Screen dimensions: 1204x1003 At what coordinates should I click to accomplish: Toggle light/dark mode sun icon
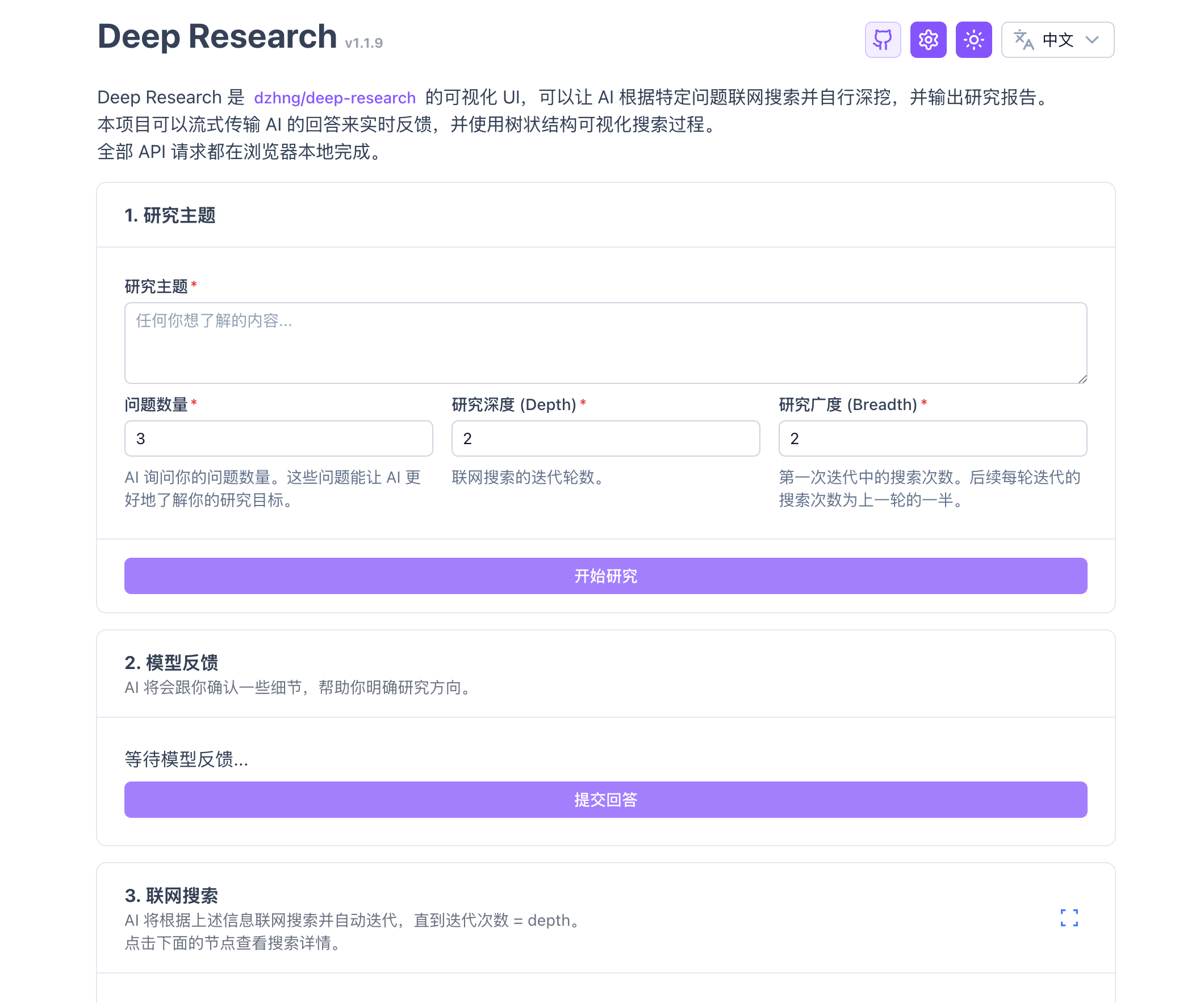[x=973, y=40]
